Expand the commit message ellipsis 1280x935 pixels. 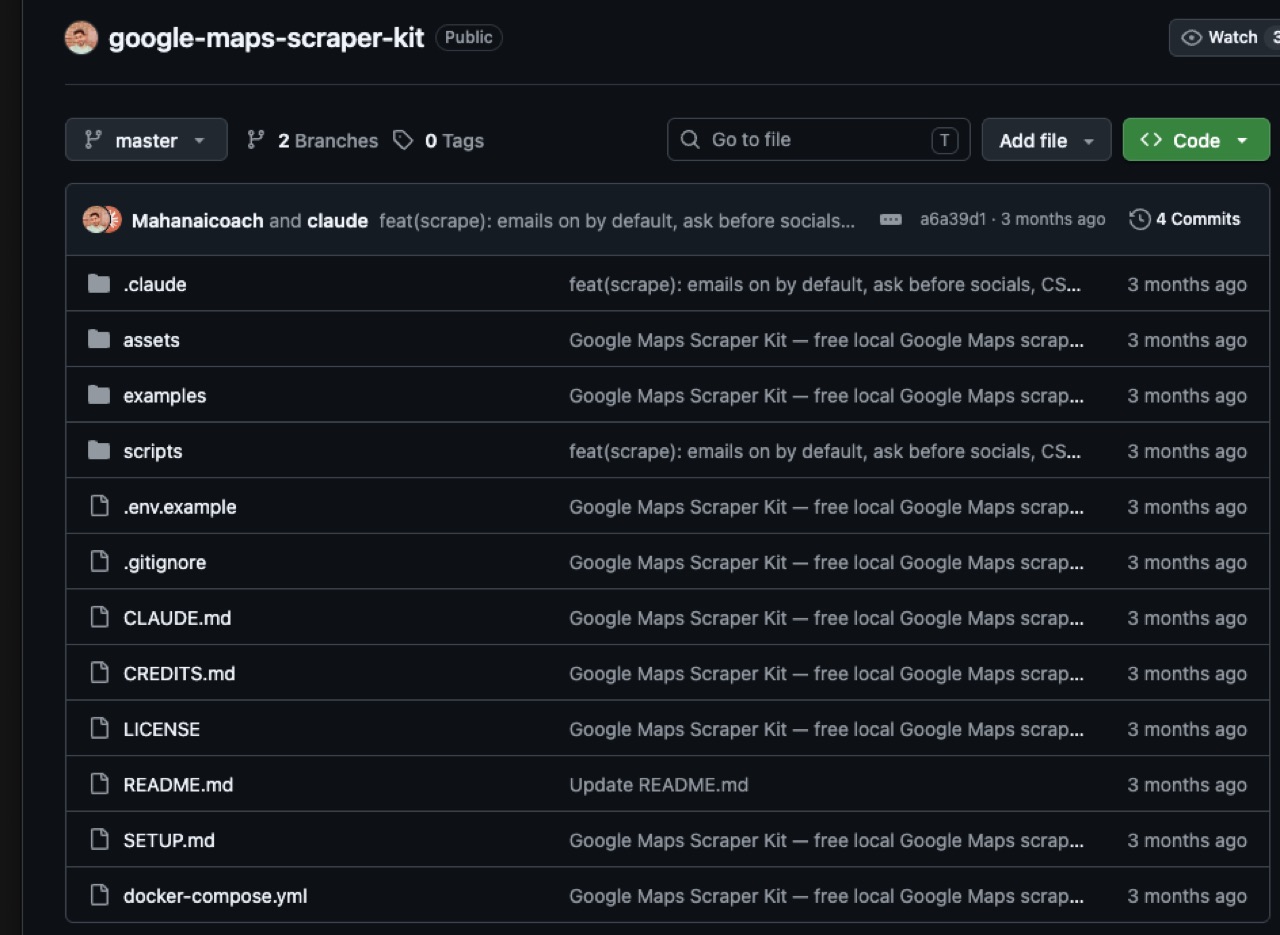[x=890, y=220]
